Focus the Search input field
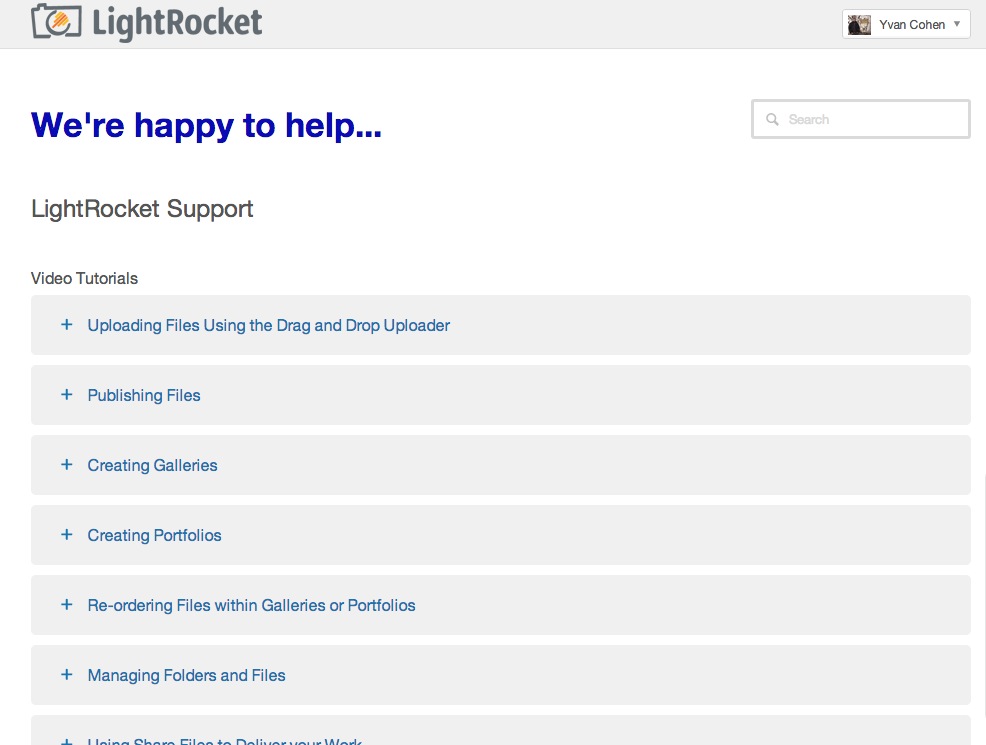 pos(872,119)
